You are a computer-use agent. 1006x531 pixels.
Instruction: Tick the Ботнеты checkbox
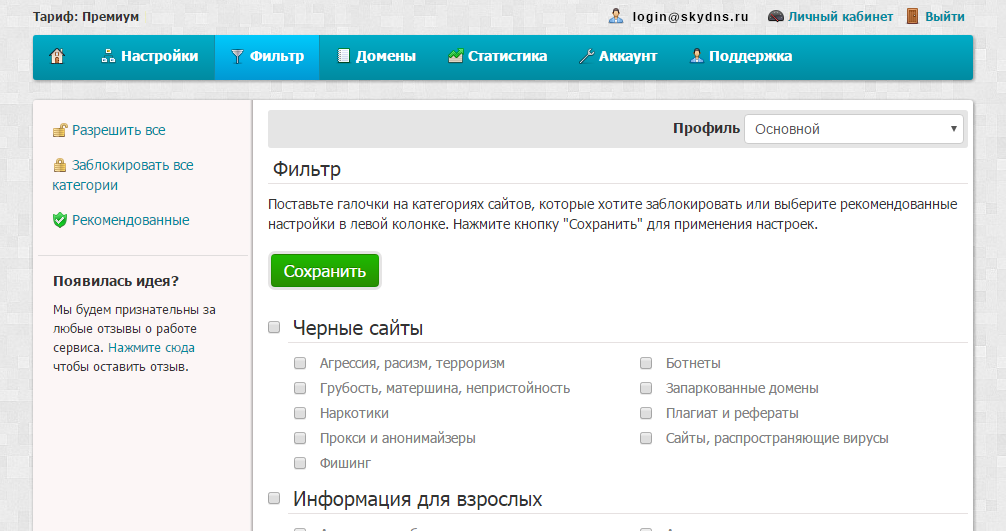[646, 363]
